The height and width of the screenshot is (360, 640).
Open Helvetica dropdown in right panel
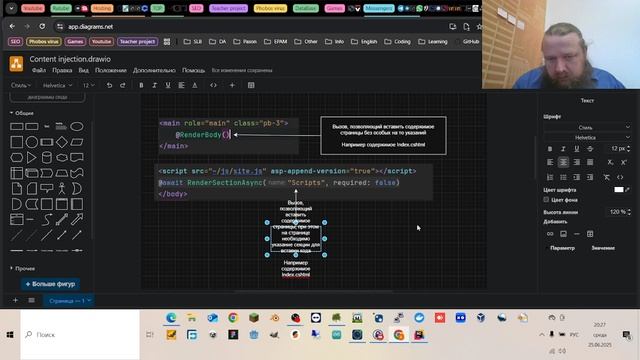pos(587,138)
